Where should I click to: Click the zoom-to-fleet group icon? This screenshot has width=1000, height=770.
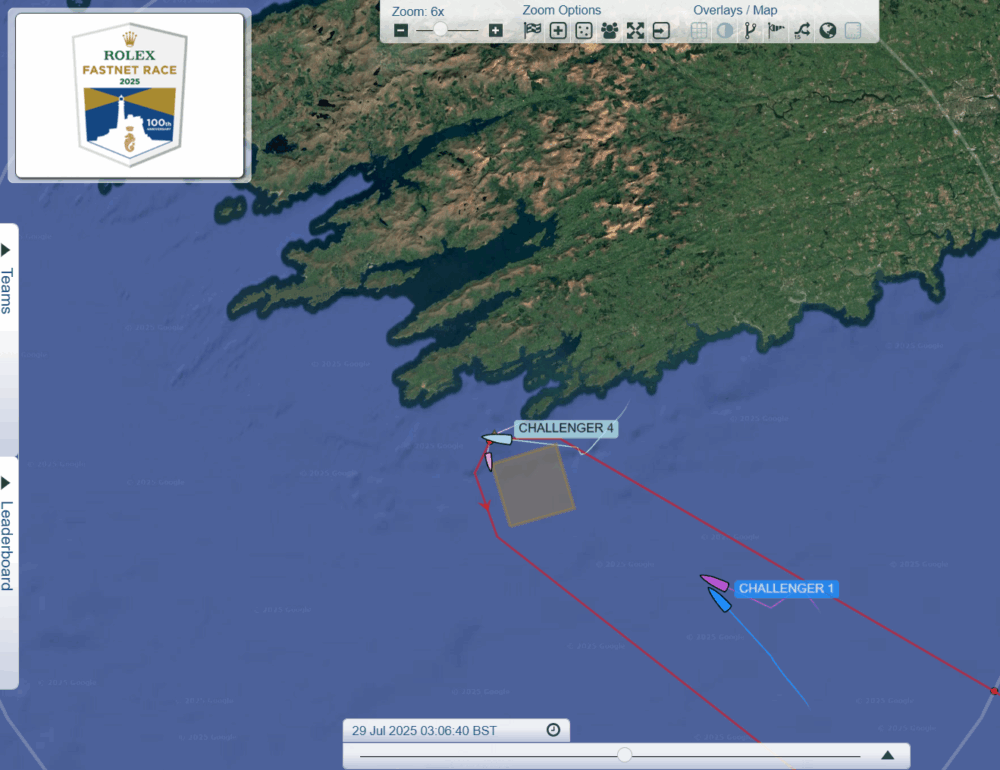point(609,30)
